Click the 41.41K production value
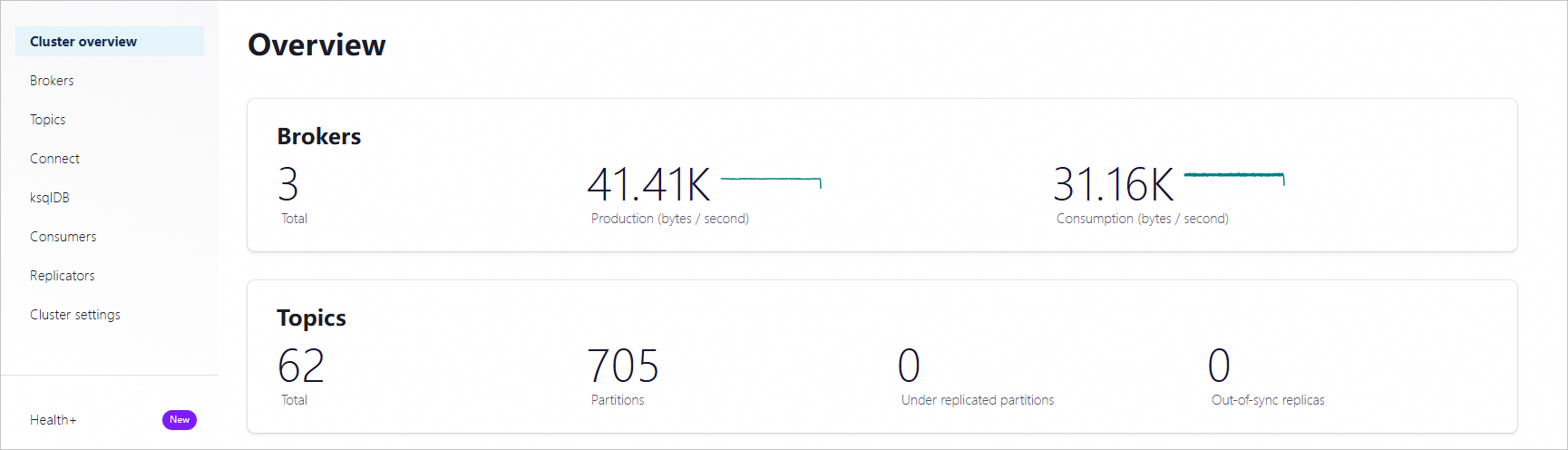 point(649,185)
